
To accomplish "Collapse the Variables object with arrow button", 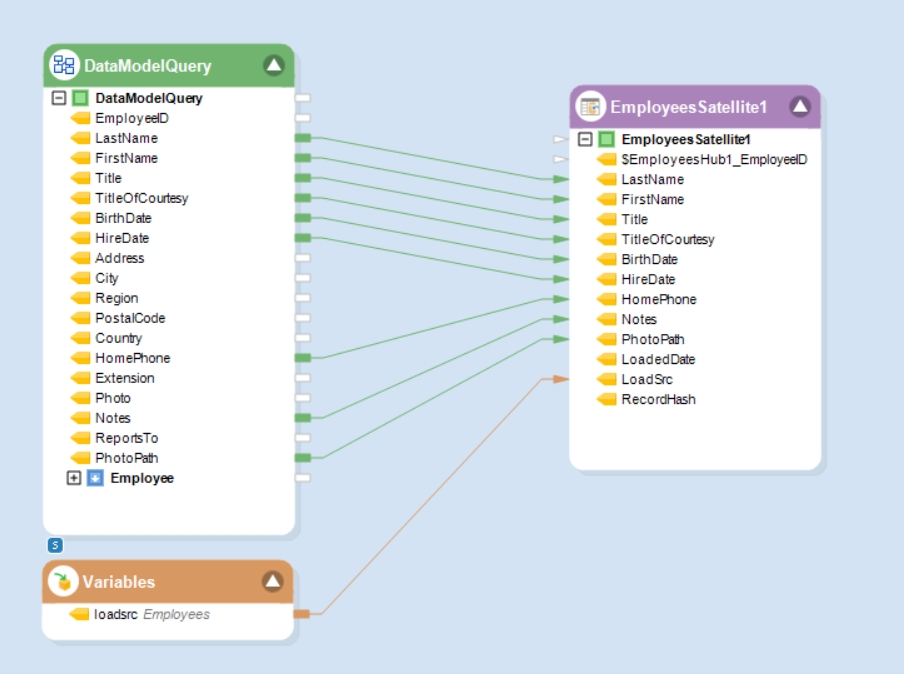I will coord(272,582).
